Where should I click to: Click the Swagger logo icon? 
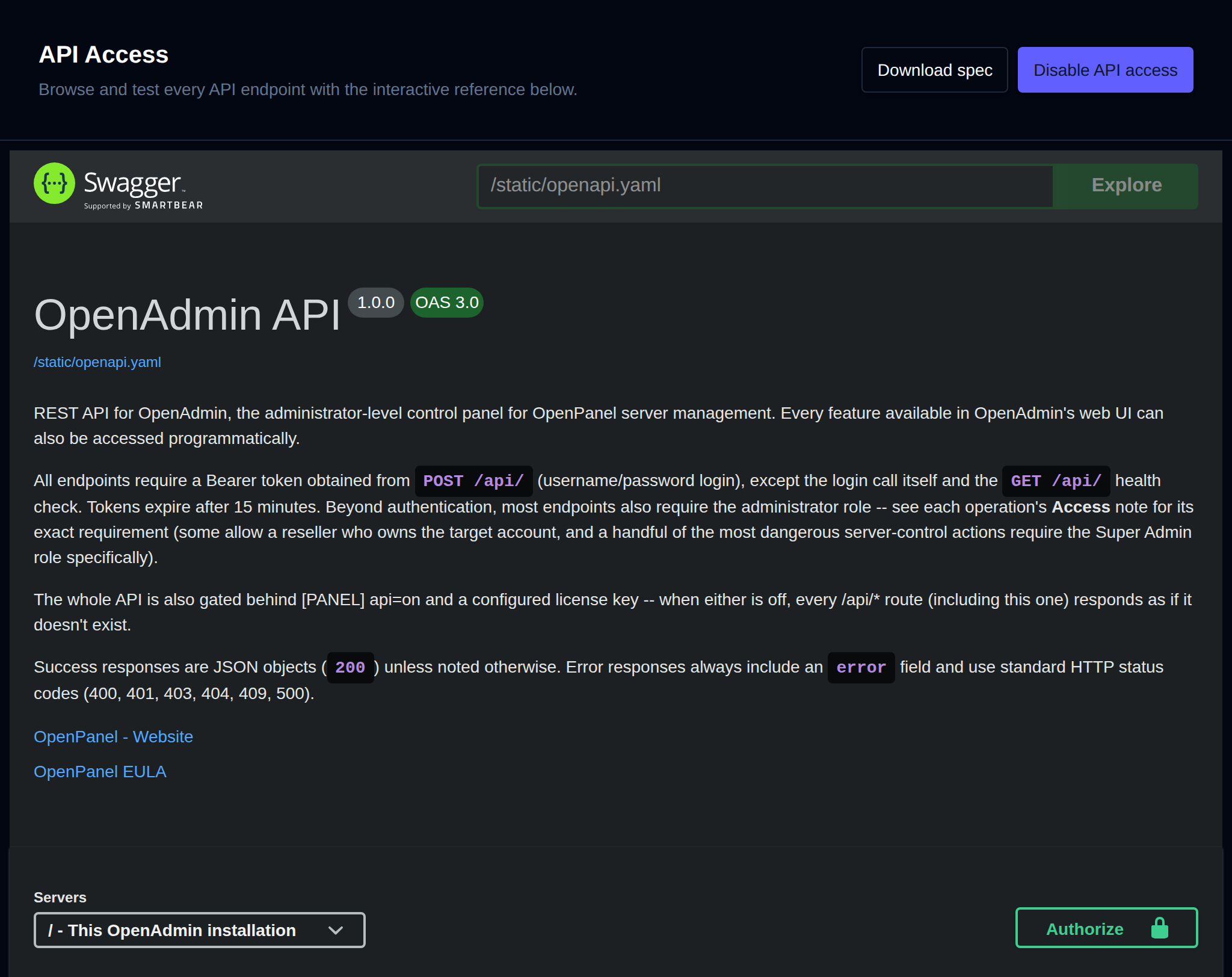click(x=54, y=183)
